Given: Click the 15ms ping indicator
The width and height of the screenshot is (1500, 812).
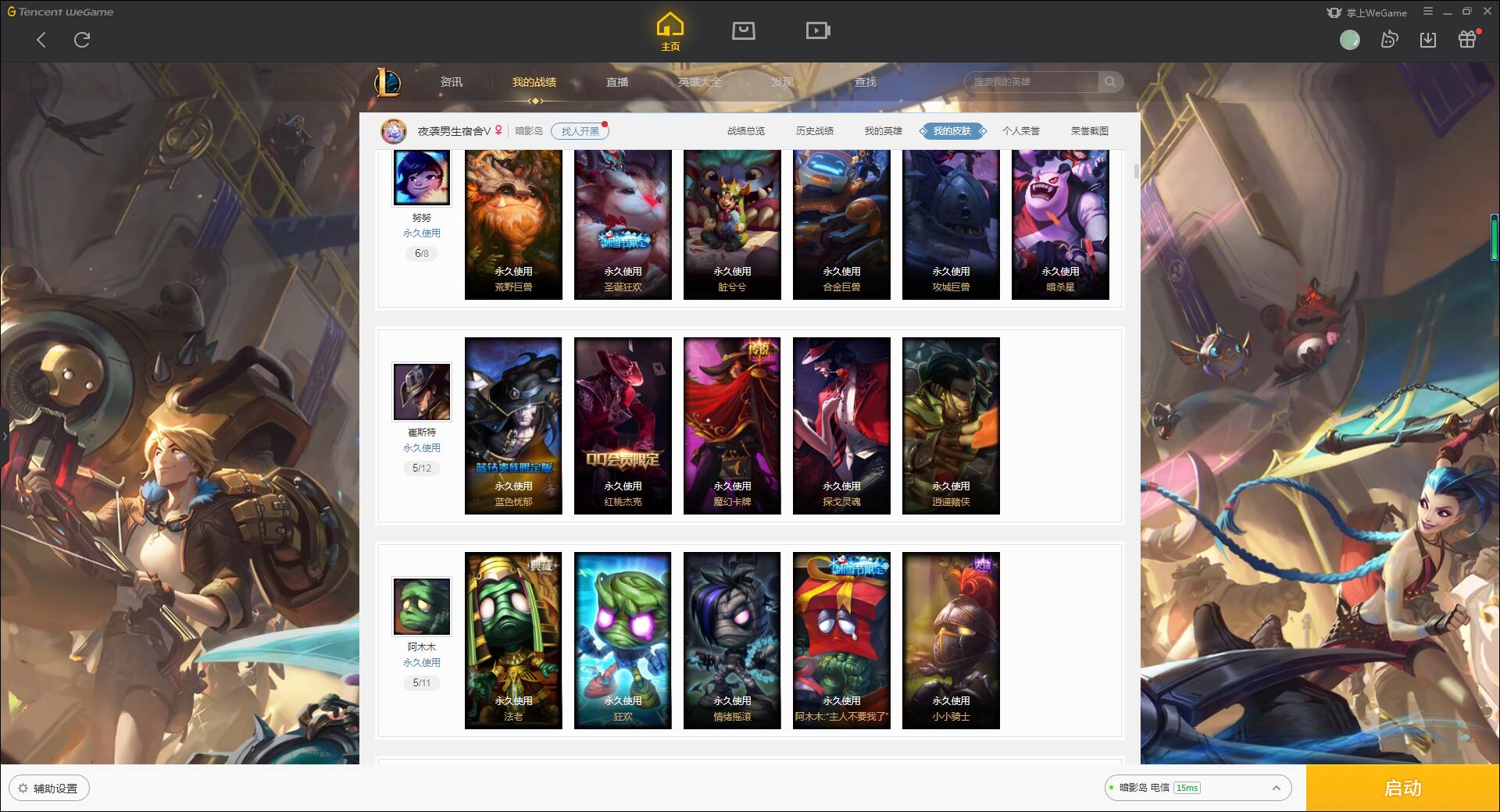Looking at the screenshot, I should coord(1187,788).
